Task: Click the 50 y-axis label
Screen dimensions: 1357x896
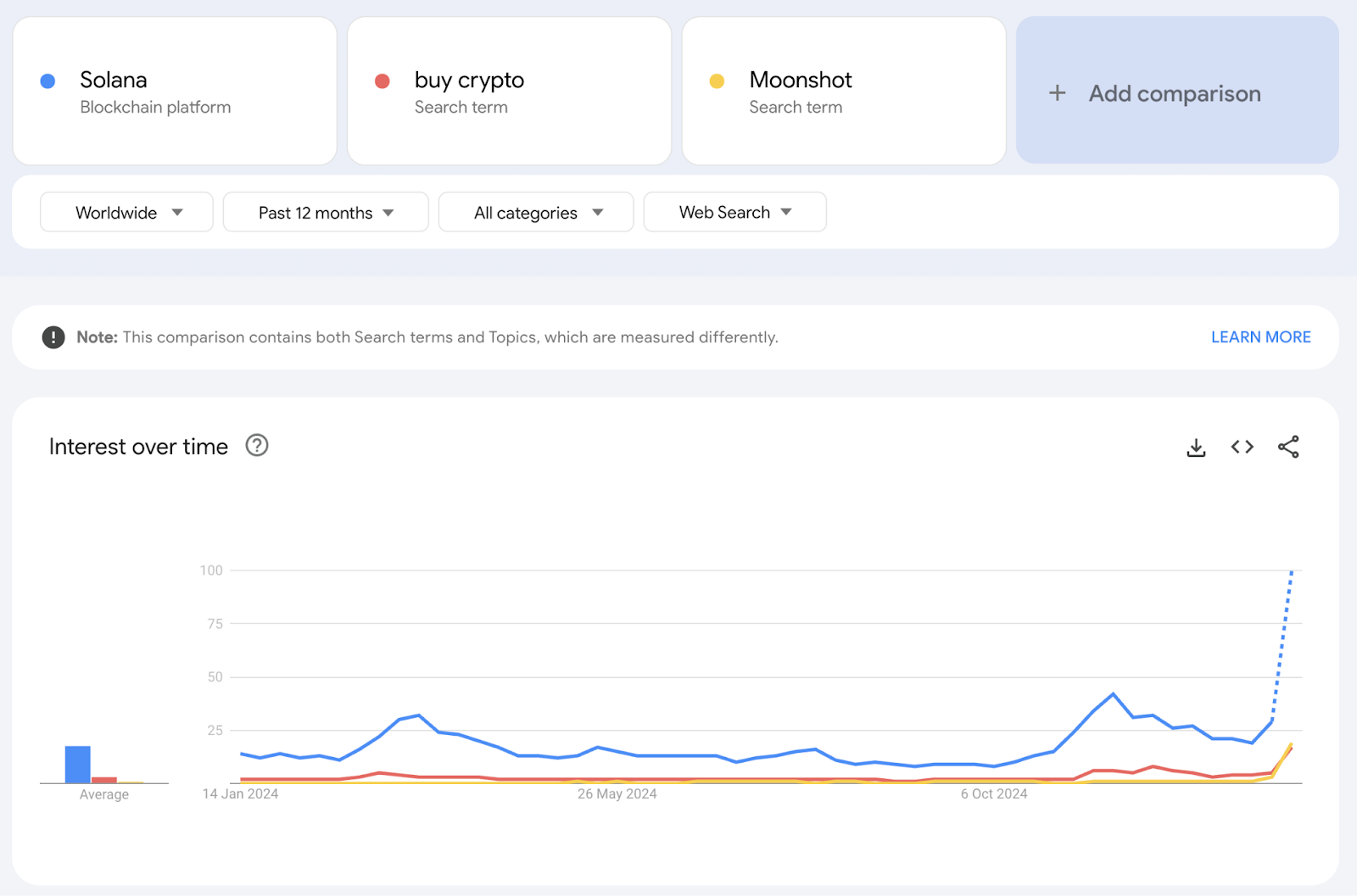Action: pos(215,677)
